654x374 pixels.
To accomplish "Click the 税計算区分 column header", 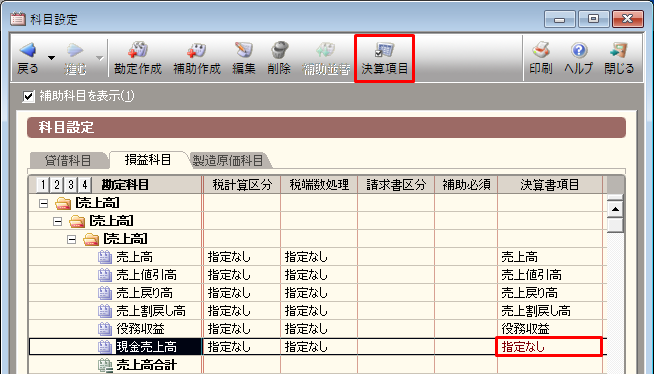I will point(242,185).
